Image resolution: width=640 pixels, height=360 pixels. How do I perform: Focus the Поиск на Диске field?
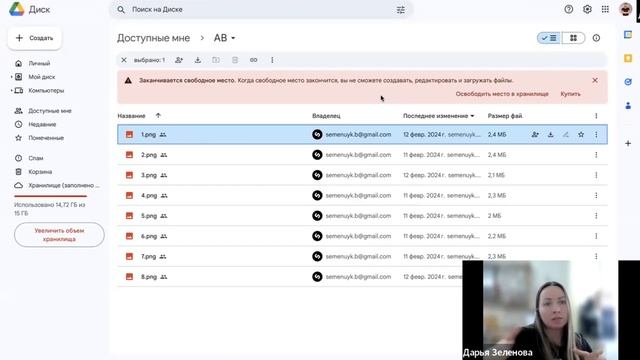click(261, 9)
